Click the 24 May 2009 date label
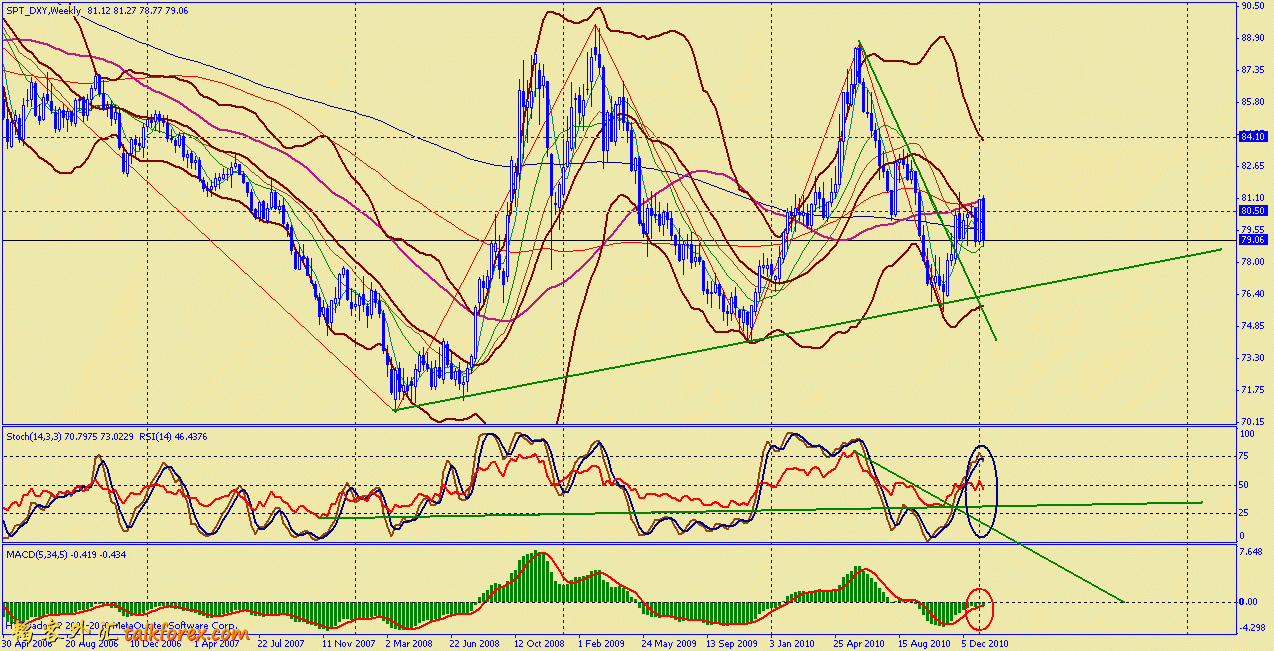Image resolution: width=1274 pixels, height=651 pixels. point(668,645)
